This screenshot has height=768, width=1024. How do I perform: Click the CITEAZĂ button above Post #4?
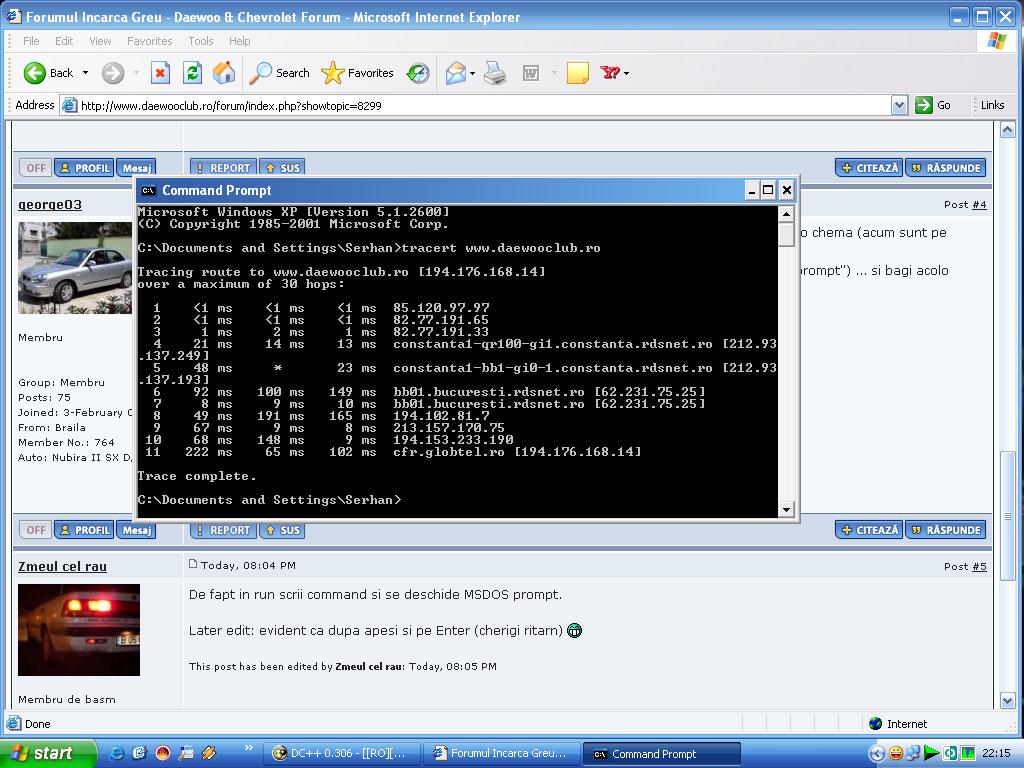(869, 168)
